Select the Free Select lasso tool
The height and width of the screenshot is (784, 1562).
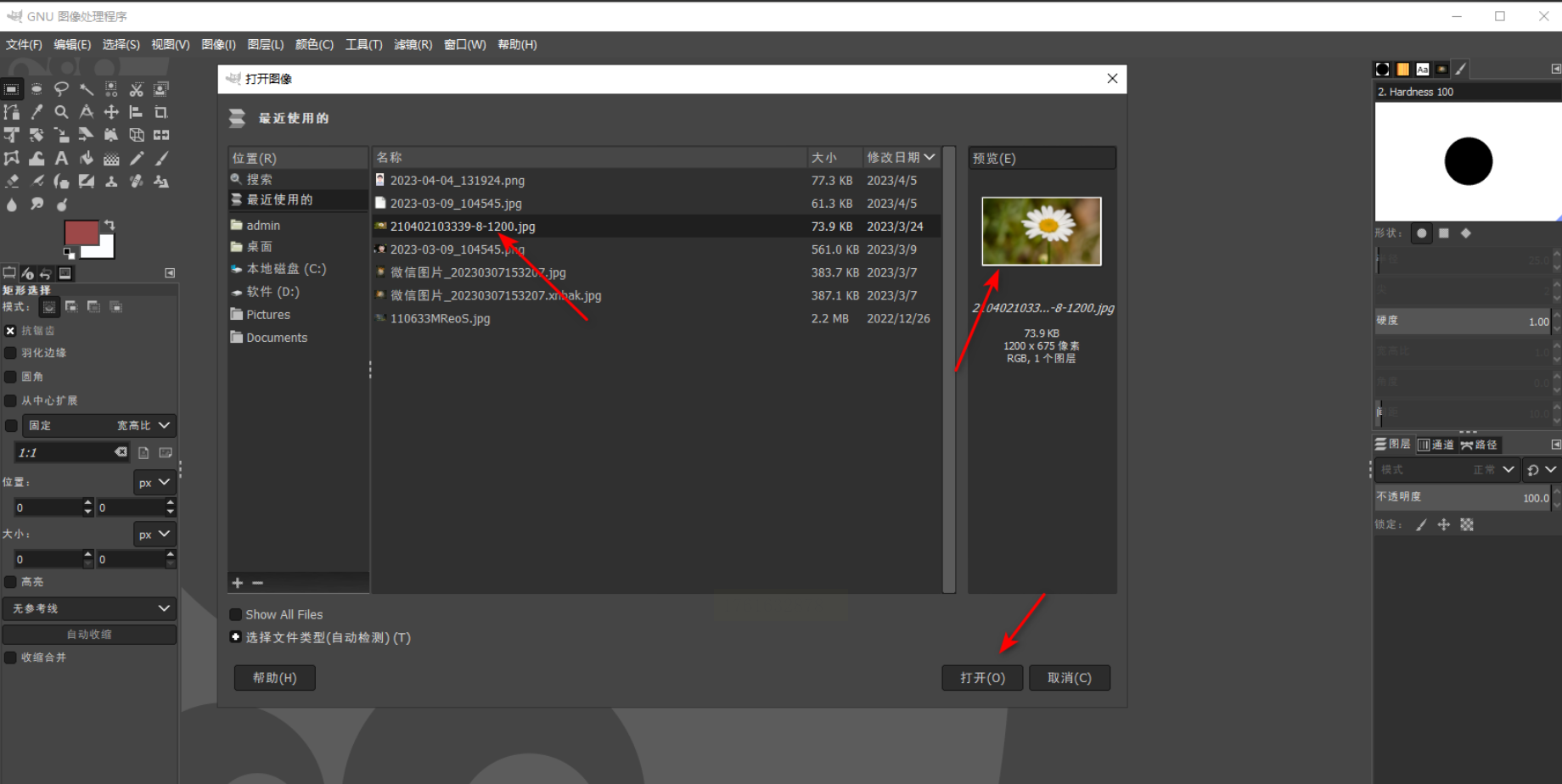[x=61, y=89]
